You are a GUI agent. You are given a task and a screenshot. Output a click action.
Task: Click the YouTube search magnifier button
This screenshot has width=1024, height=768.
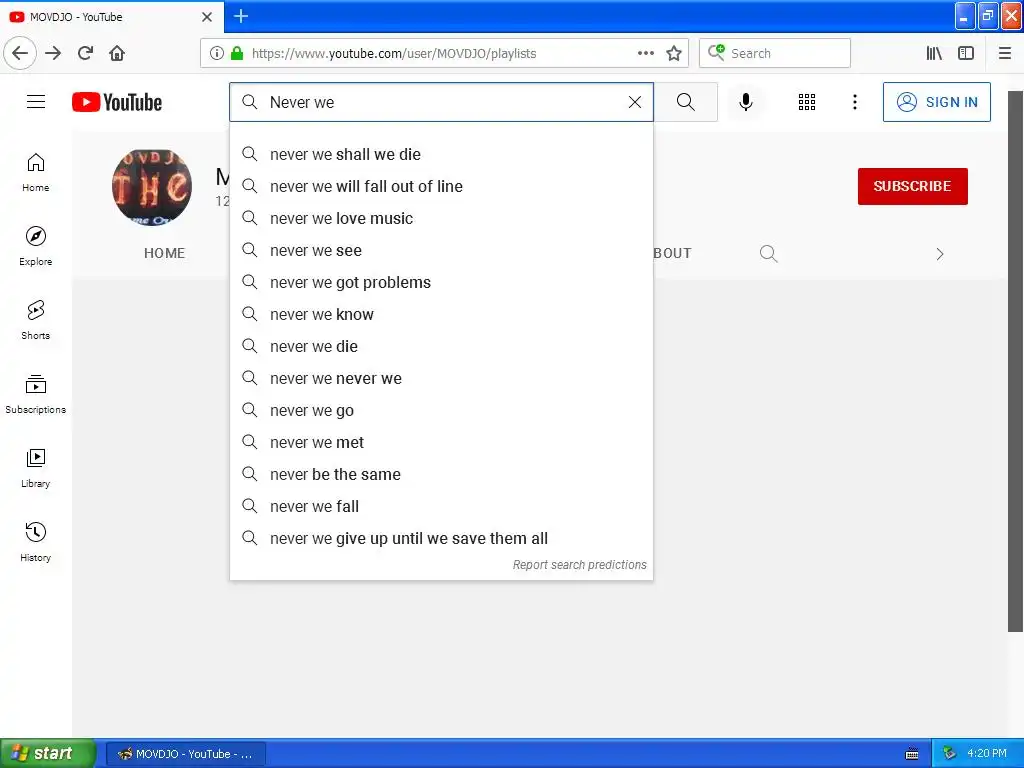pyautogui.click(x=686, y=102)
